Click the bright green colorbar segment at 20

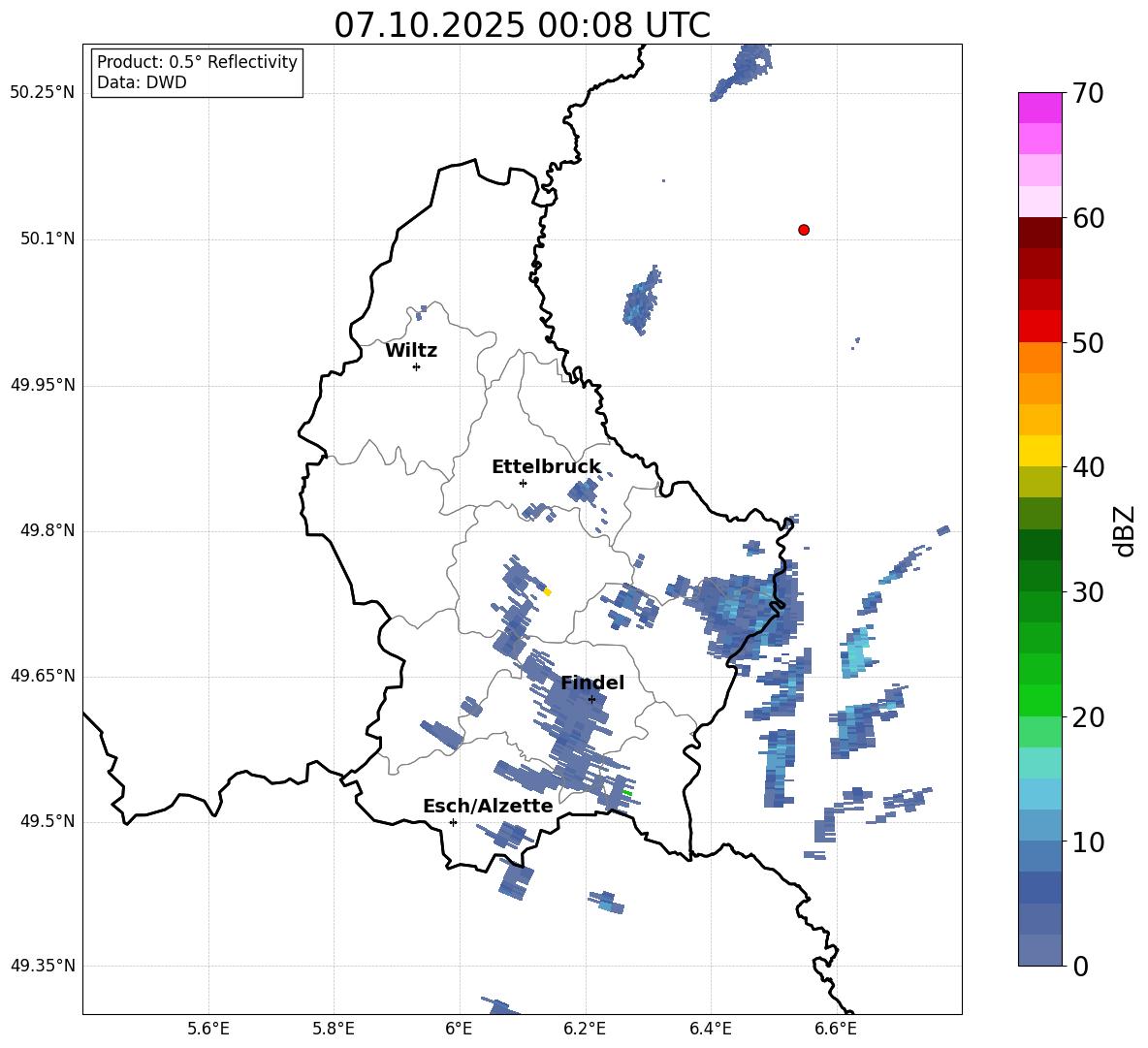pyautogui.click(x=1040, y=700)
